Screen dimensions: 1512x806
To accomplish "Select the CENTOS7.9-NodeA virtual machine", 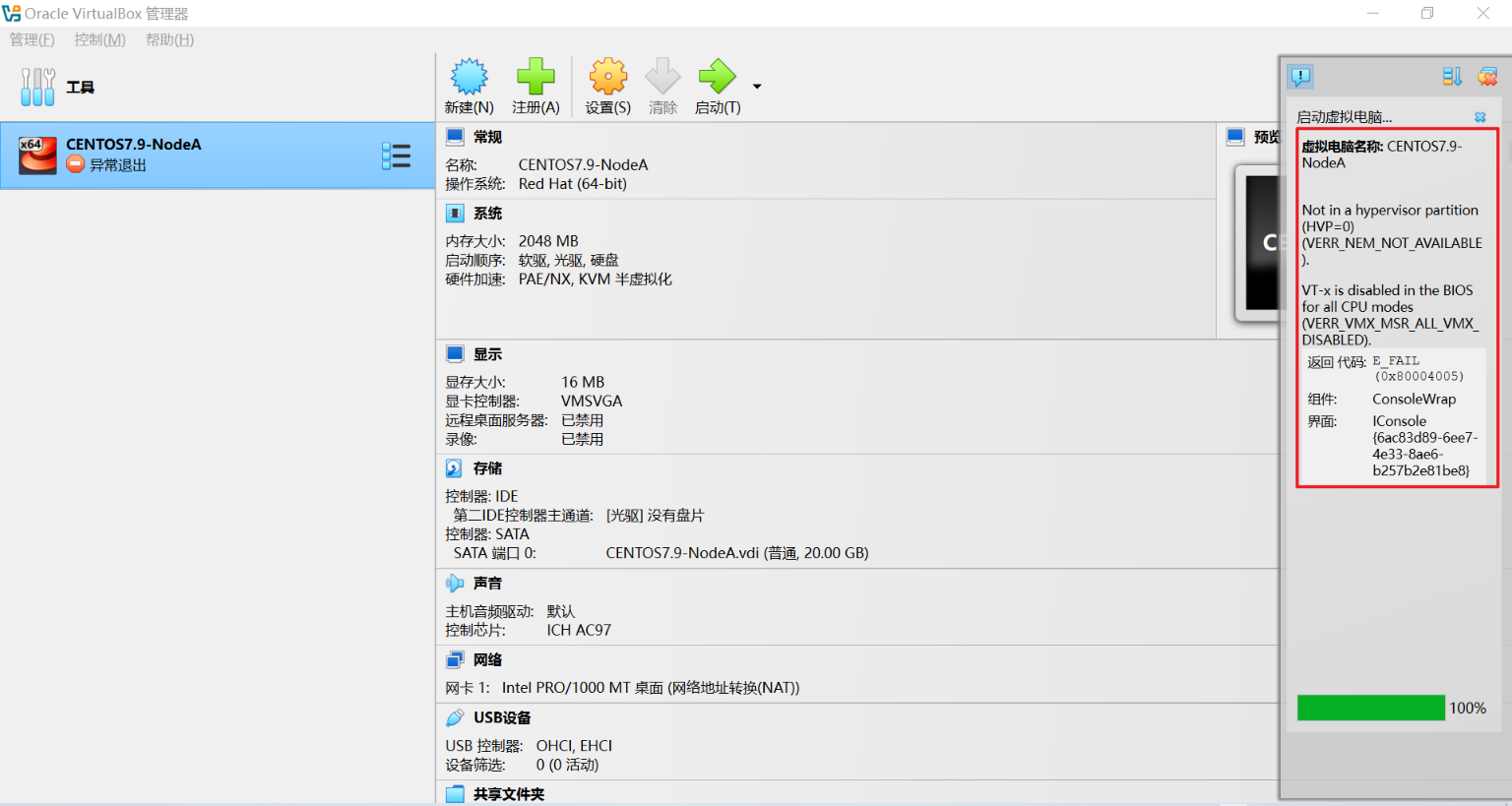I will pyautogui.click(x=217, y=155).
